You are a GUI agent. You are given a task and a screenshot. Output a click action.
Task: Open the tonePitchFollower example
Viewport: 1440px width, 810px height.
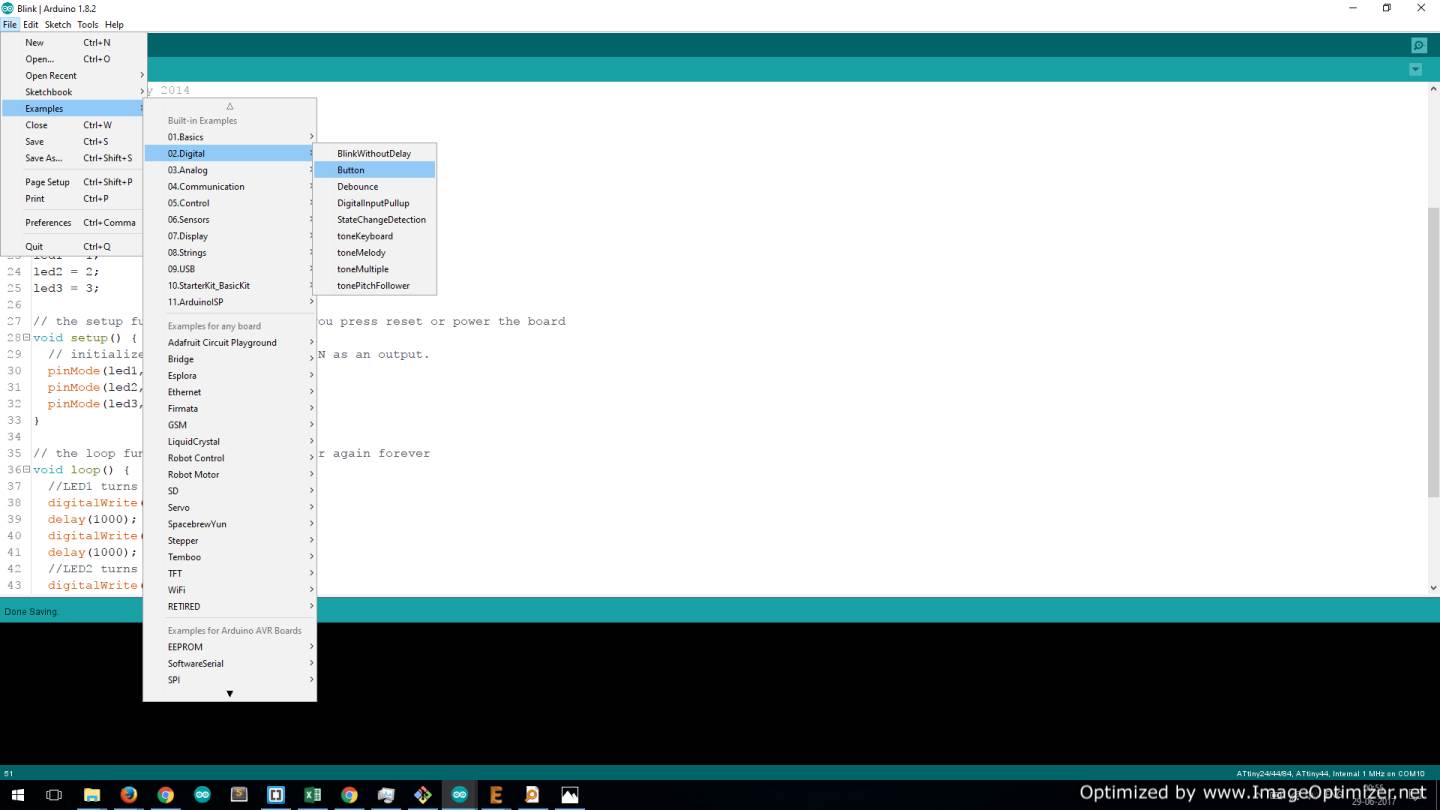[x=375, y=285]
